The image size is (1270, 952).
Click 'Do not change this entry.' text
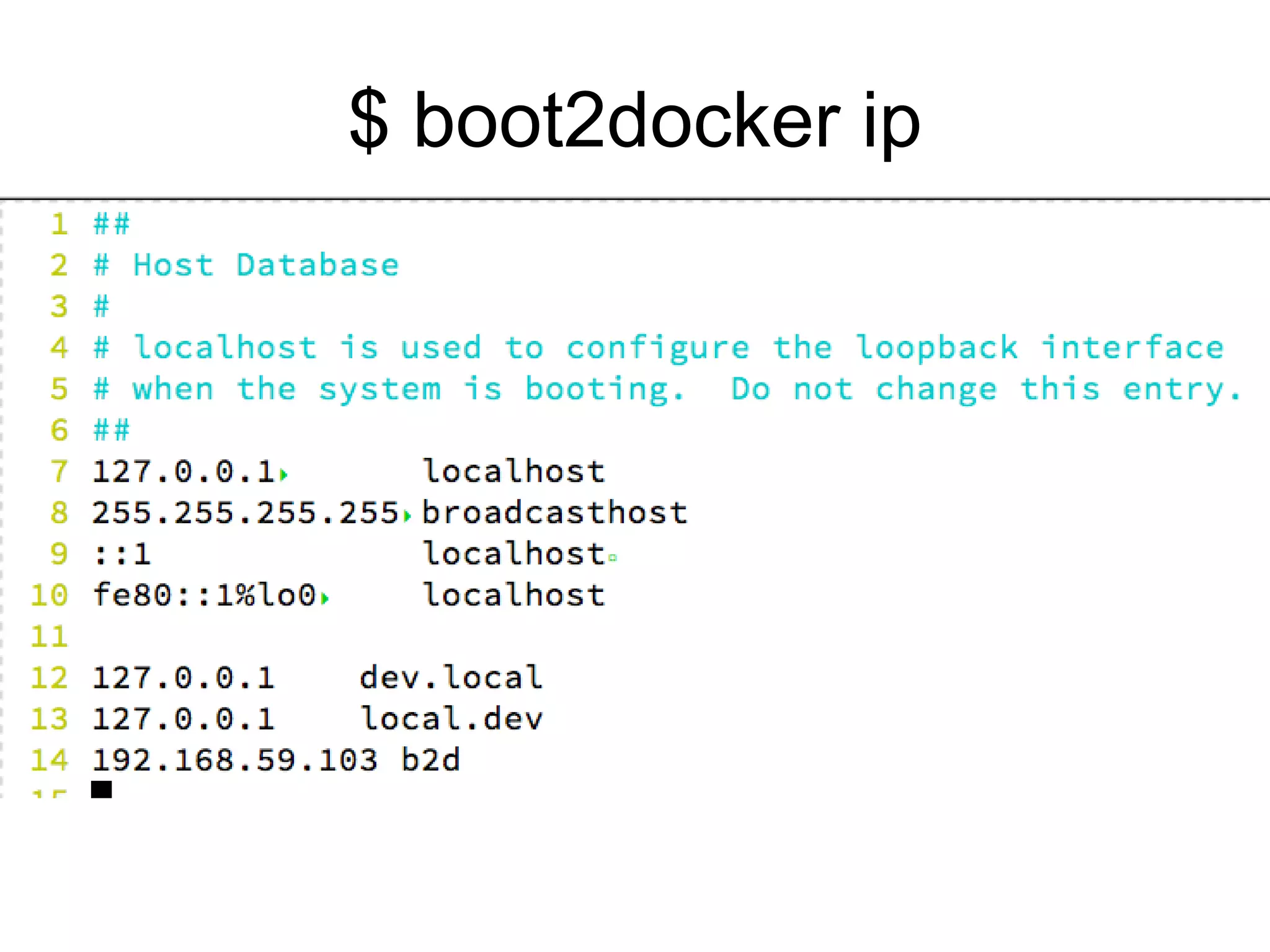[x=987, y=390]
